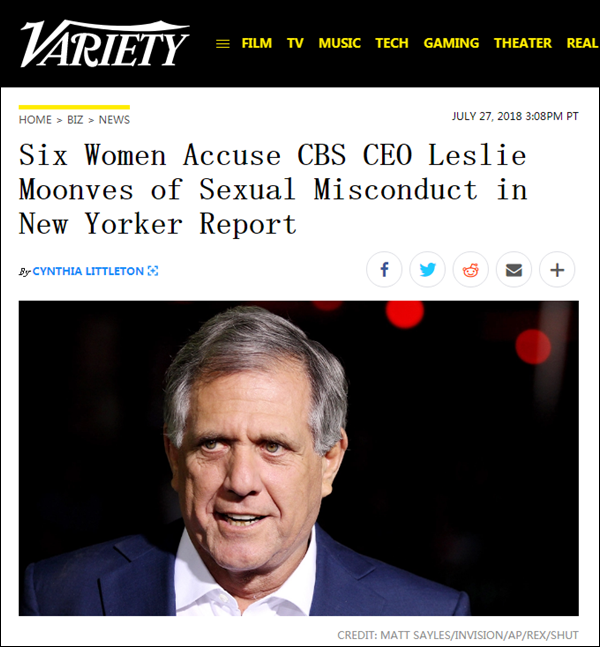View author Cynthia Littleton's page
Image resolution: width=600 pixels, height=647 pixels.
pos(88,271)
